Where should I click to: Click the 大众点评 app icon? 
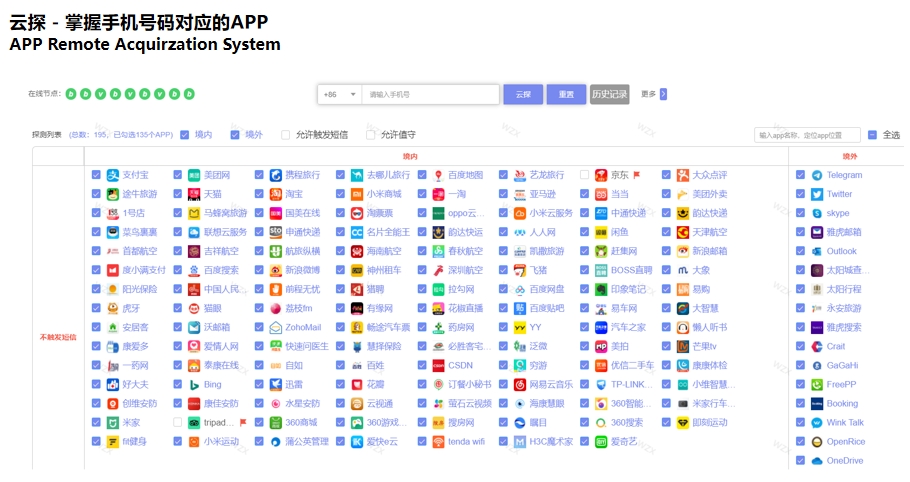coord(682,175)
